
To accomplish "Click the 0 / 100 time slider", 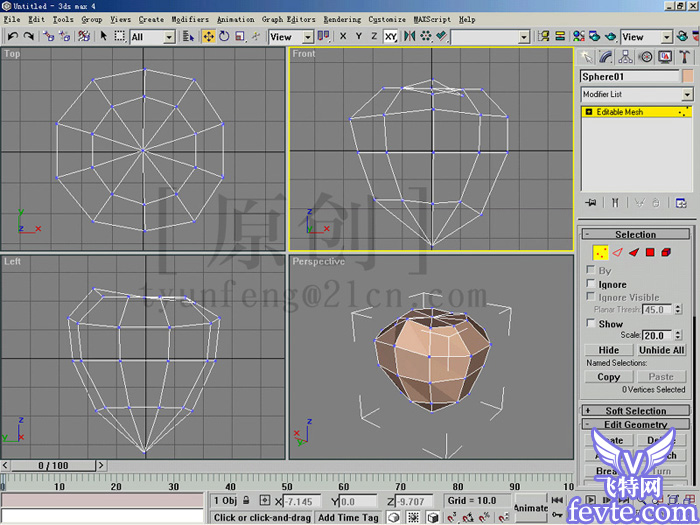I will (53, 466).
